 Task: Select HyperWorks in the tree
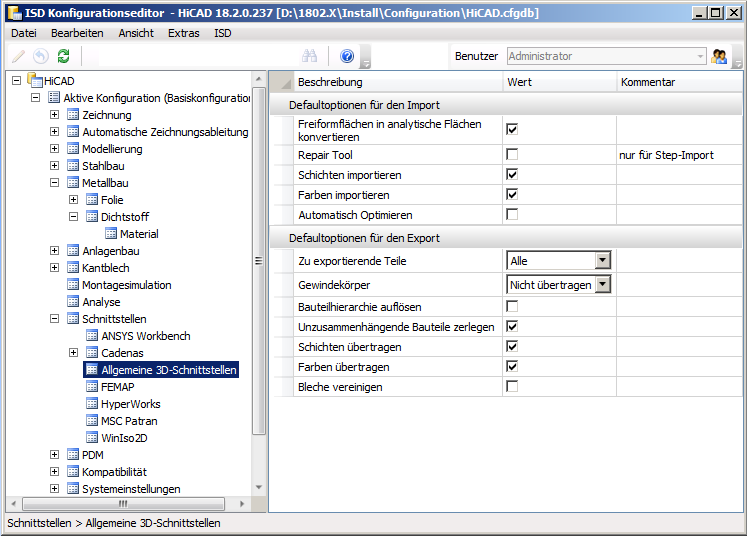pyautogui.click(x=130, y=404)
